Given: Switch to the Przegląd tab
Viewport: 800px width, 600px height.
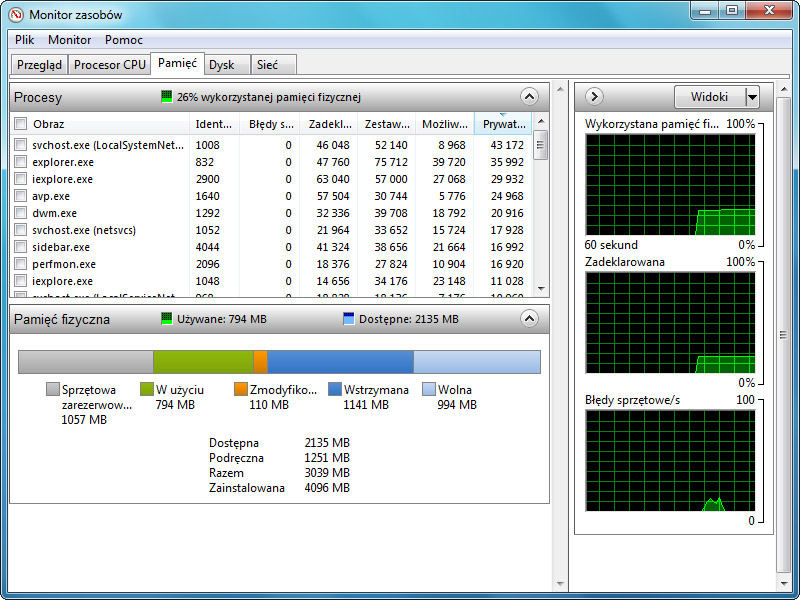Looking at the screenshot, I should [x=39, y=65].
